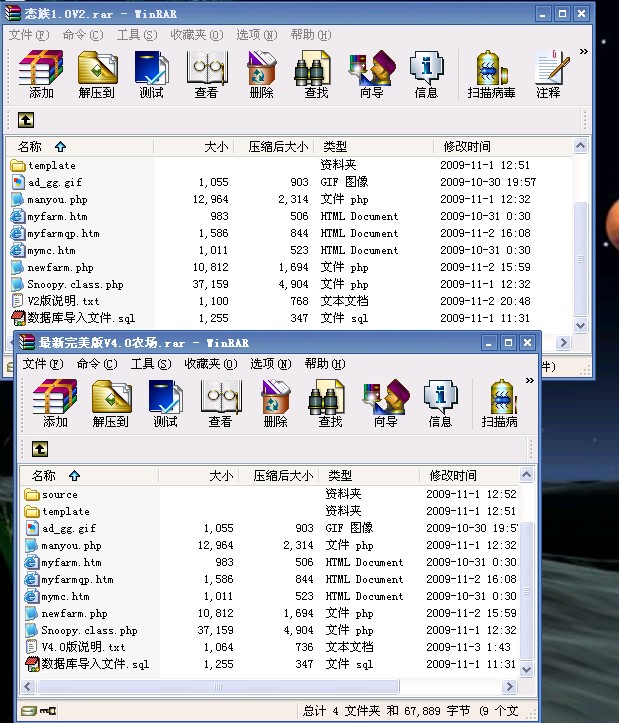Screen dimensions: 619x723
Task: Click the up arrow of top window's scrollbar
Action: click(581, 146)
